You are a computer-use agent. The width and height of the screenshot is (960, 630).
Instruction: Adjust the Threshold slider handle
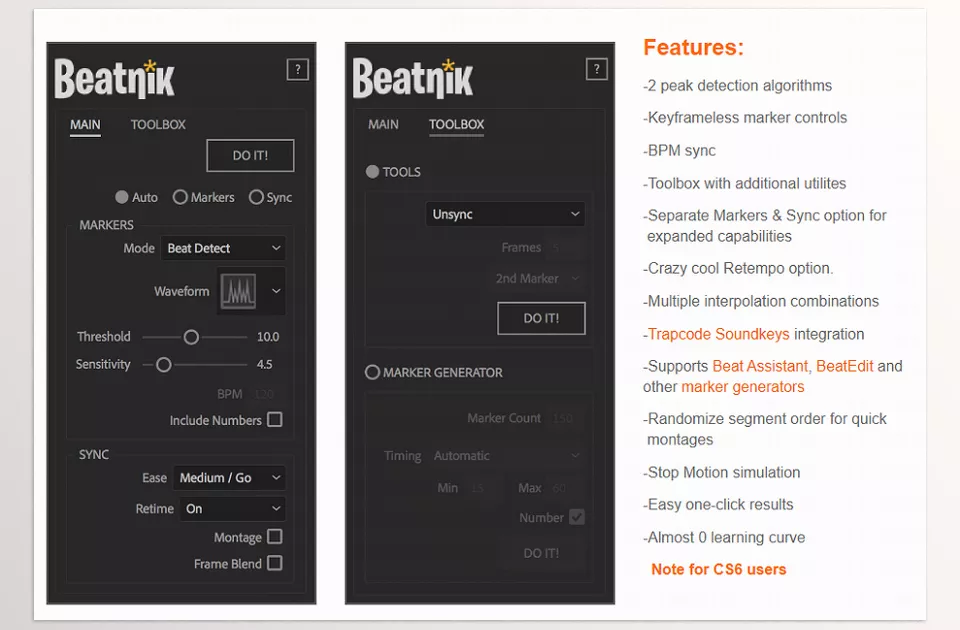pos(191,337)
